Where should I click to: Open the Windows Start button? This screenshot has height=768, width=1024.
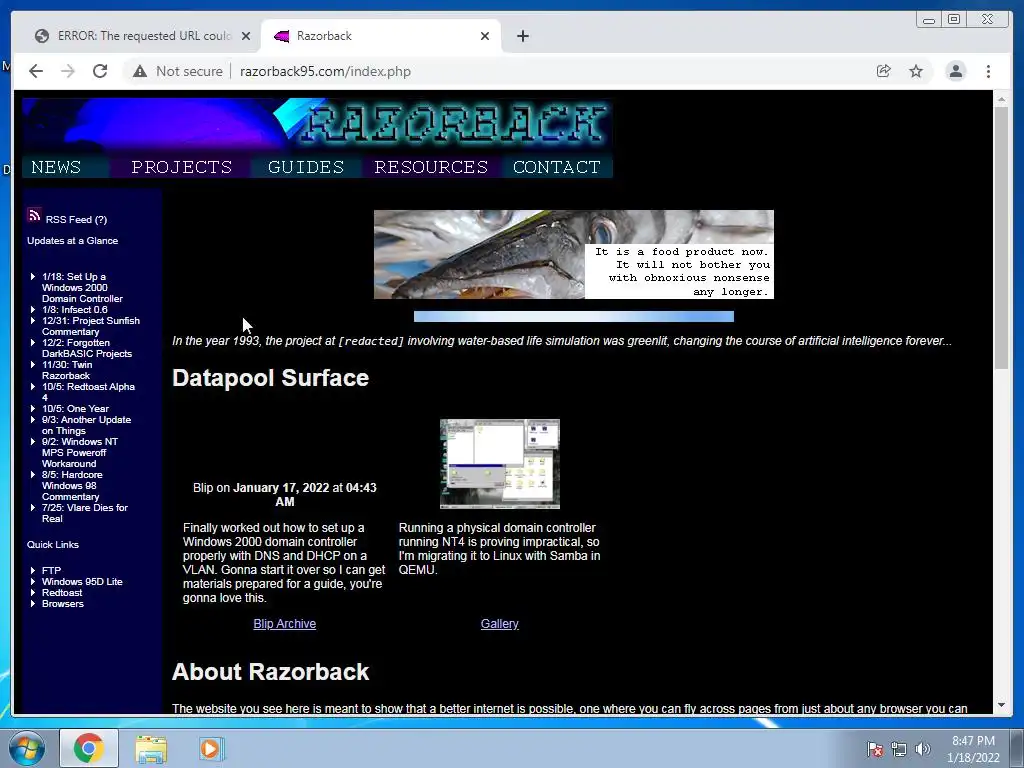[x=27, y=748]
